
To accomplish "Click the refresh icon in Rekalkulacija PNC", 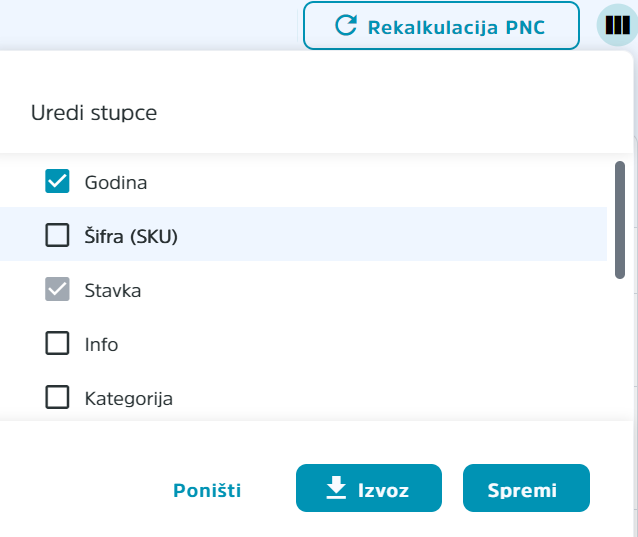I will tap(346, 25).
